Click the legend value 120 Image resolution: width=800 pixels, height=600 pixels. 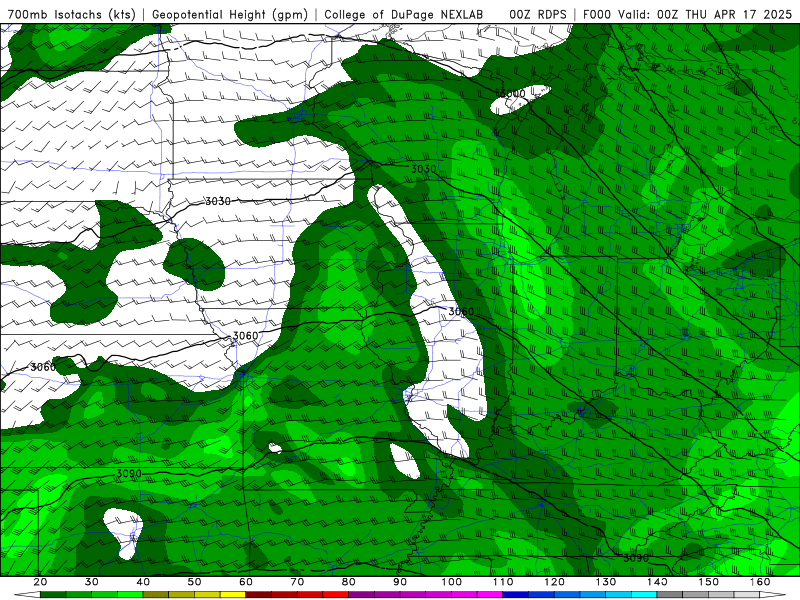tap(555, 582)
